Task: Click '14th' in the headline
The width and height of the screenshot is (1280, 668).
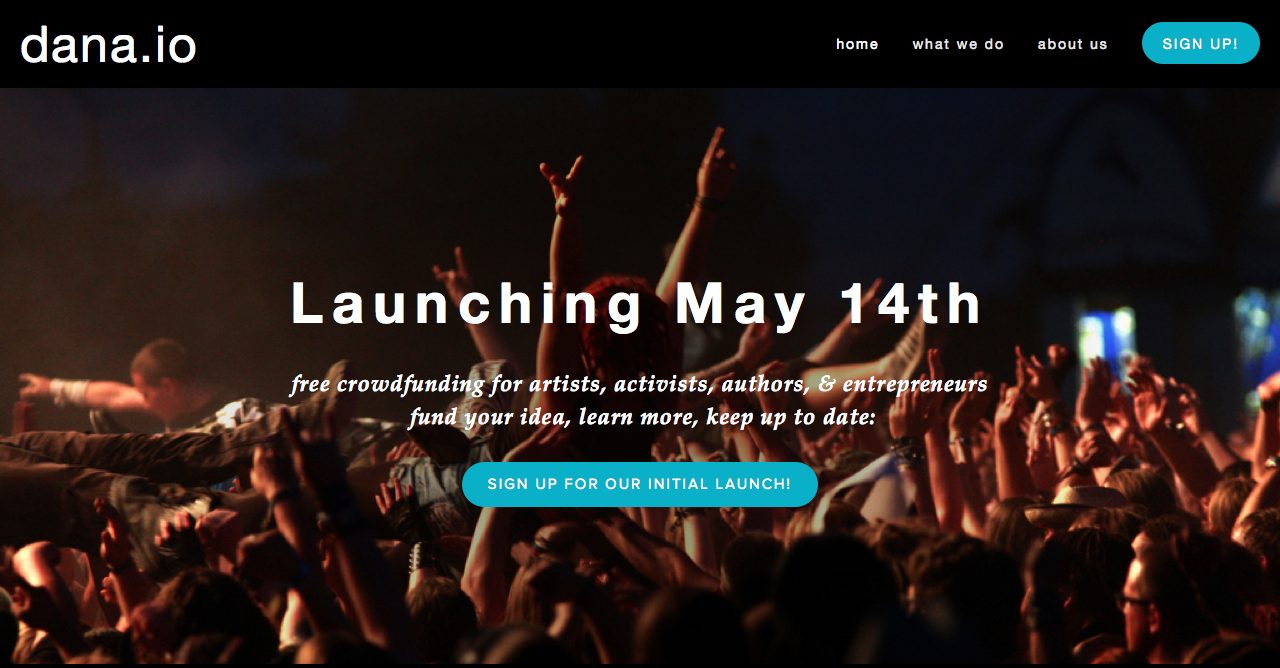Action: (912, 303)
